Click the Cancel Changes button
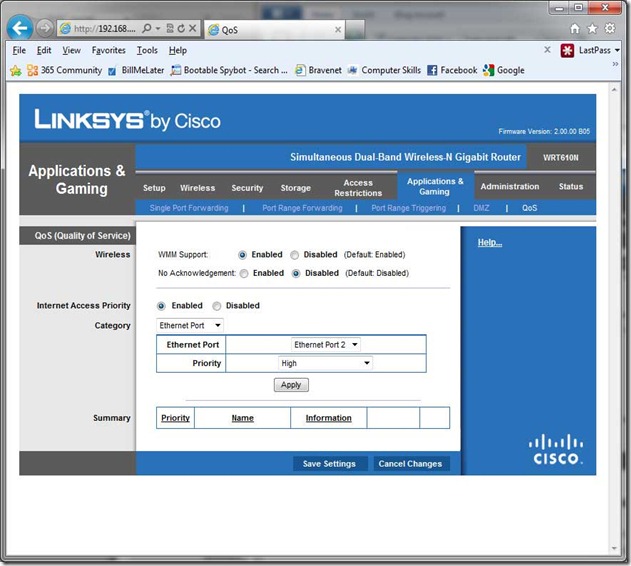 (x=410, y=464)
